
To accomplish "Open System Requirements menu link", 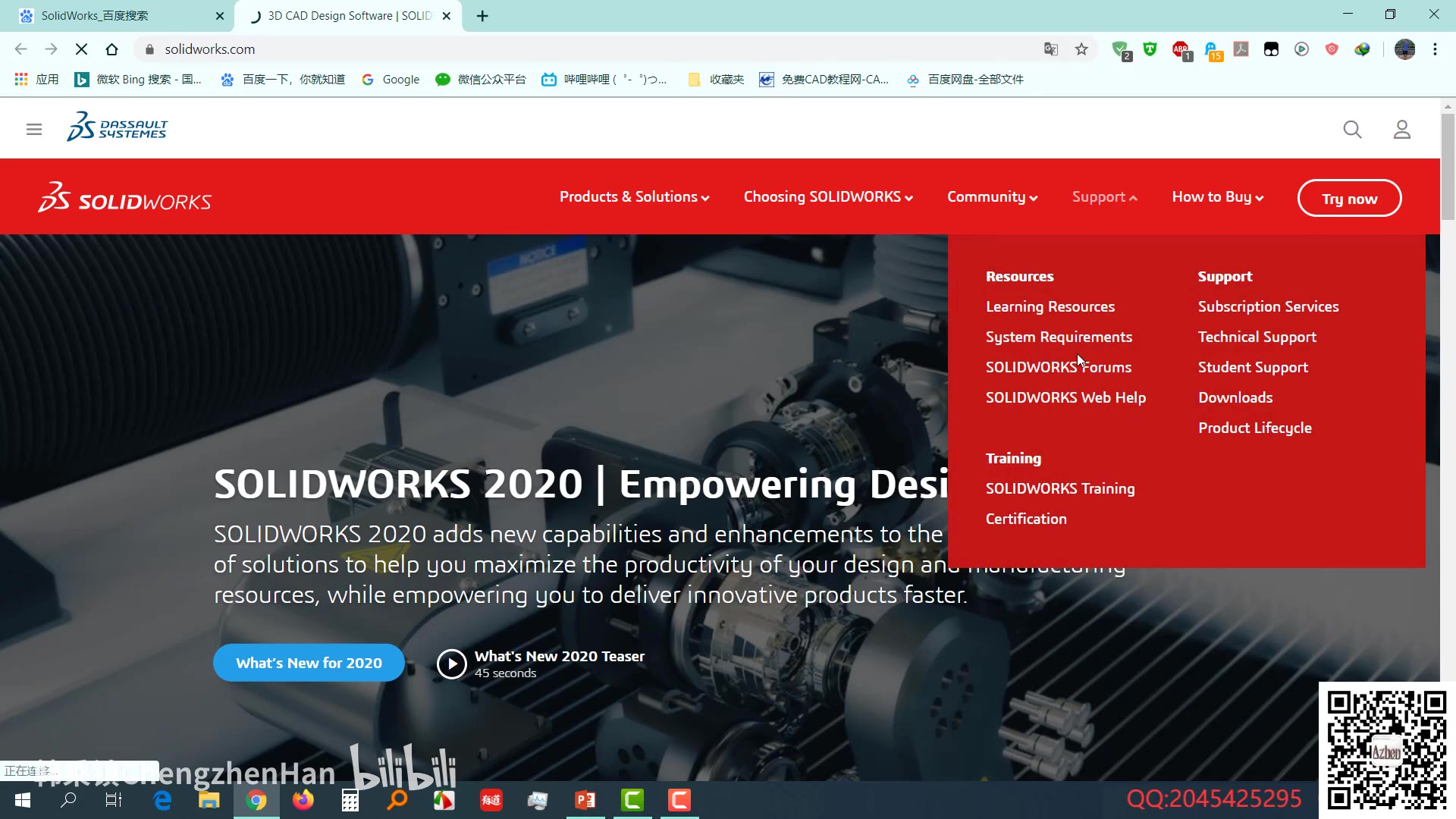I will click(x=1059, y=337).
